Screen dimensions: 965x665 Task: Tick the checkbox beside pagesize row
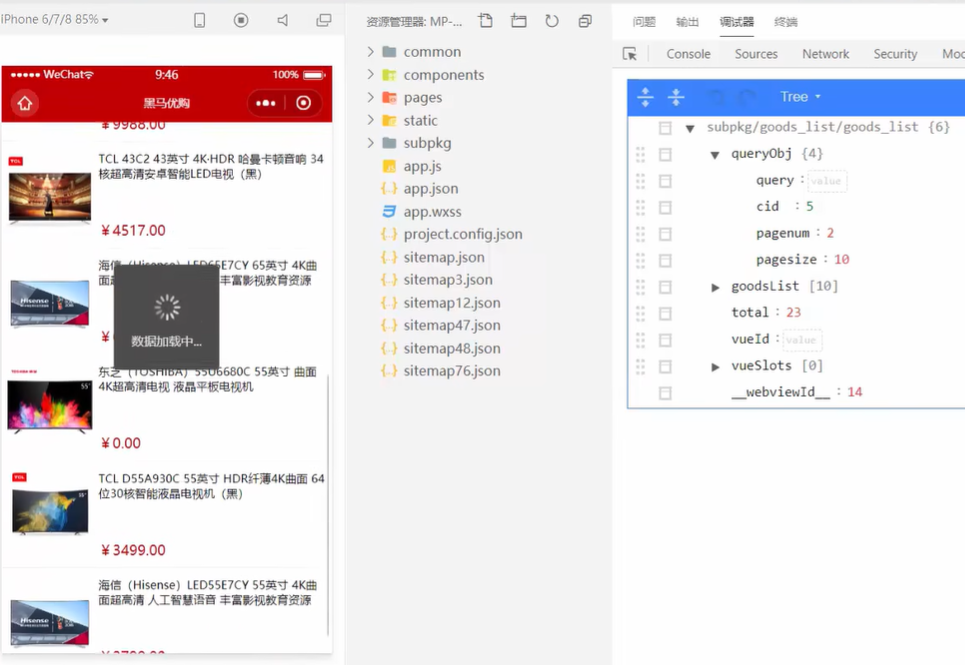[x=665, y=260]
